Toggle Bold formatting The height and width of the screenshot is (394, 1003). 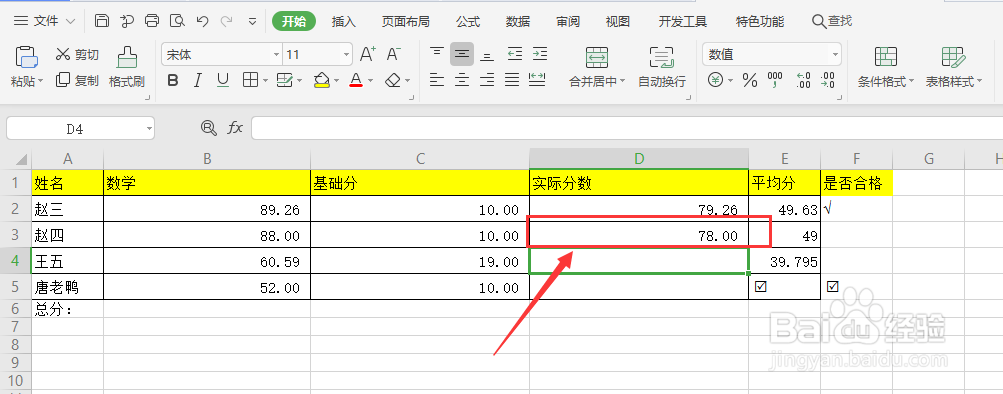173,81
